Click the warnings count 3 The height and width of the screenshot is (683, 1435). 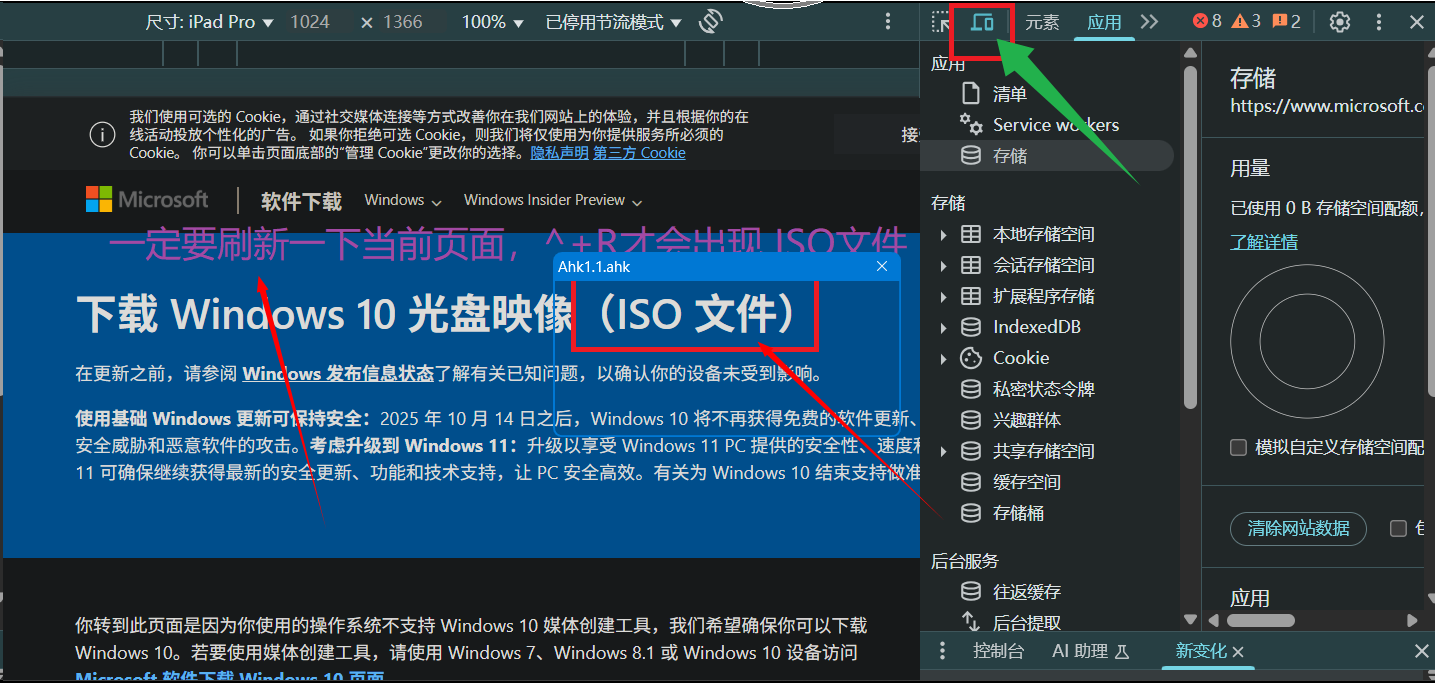[x=1246, y=21]
